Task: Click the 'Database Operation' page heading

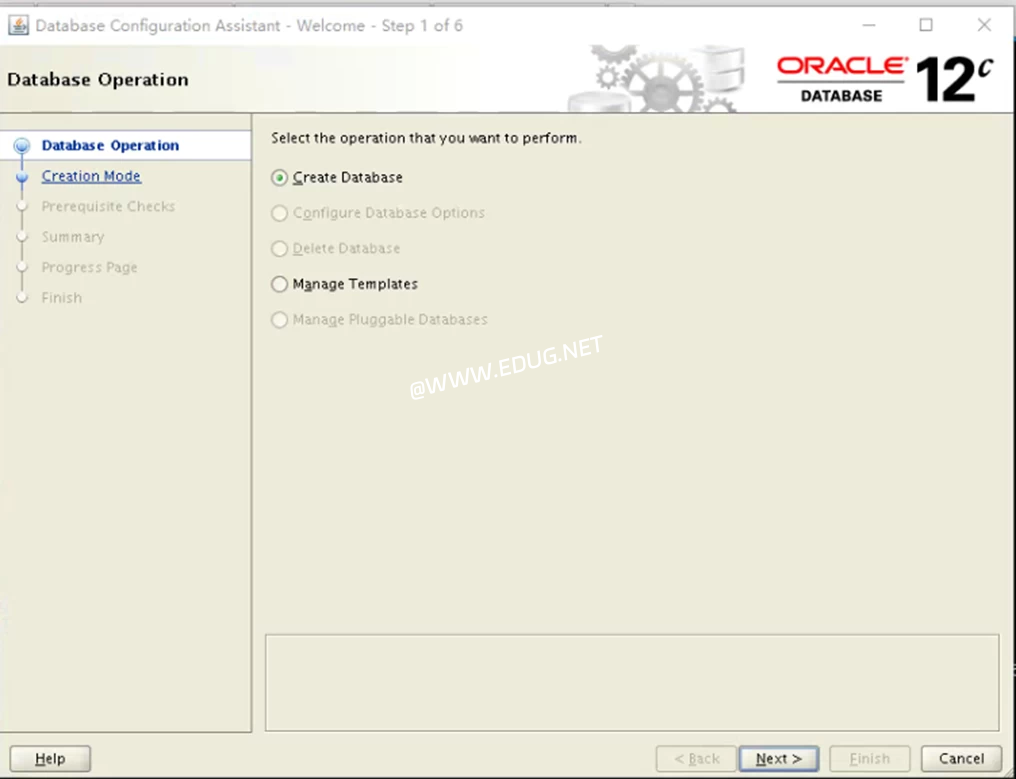Action: click(x=98, y=80)
